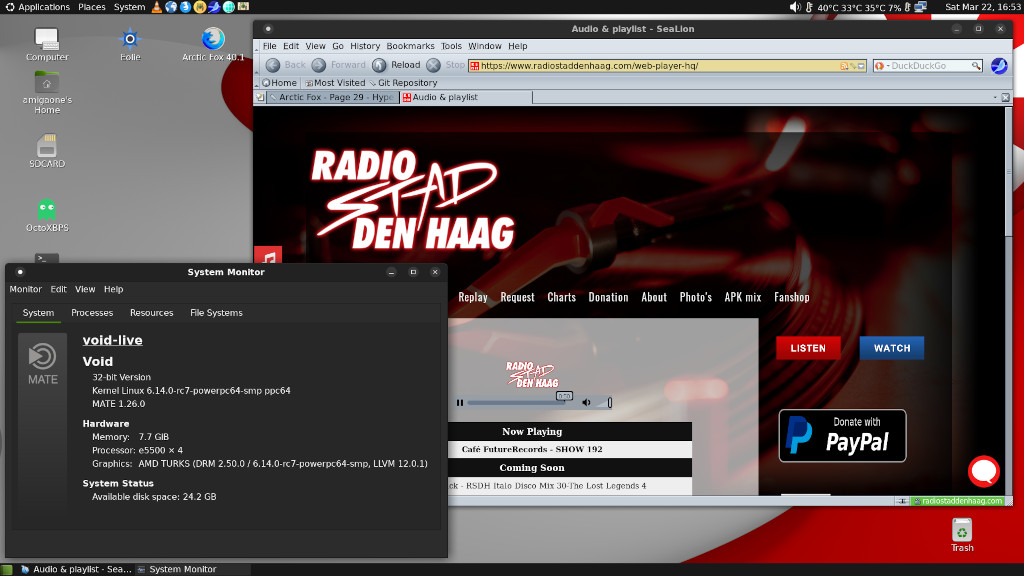Click the Donate with PayPal button
The image size is (1024, 576).
point(842,436)
